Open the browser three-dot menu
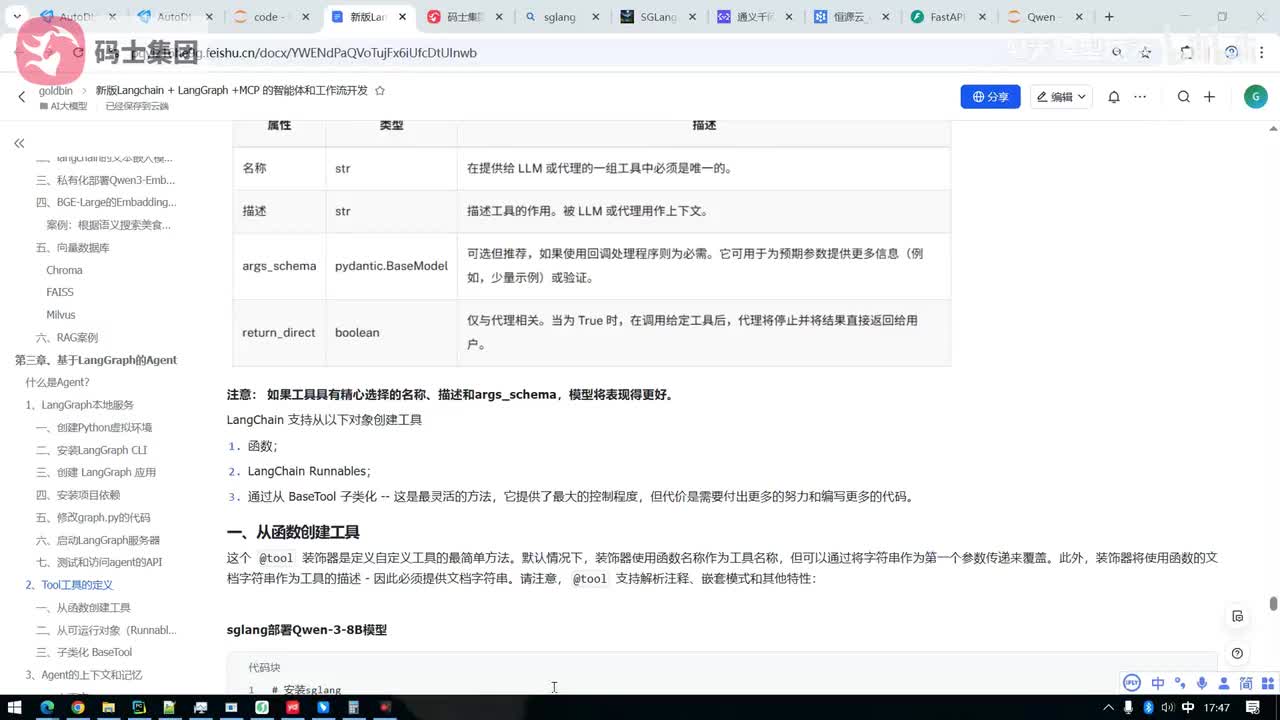The height and width of the screenshot is (720, 1280). [1263, 52]
